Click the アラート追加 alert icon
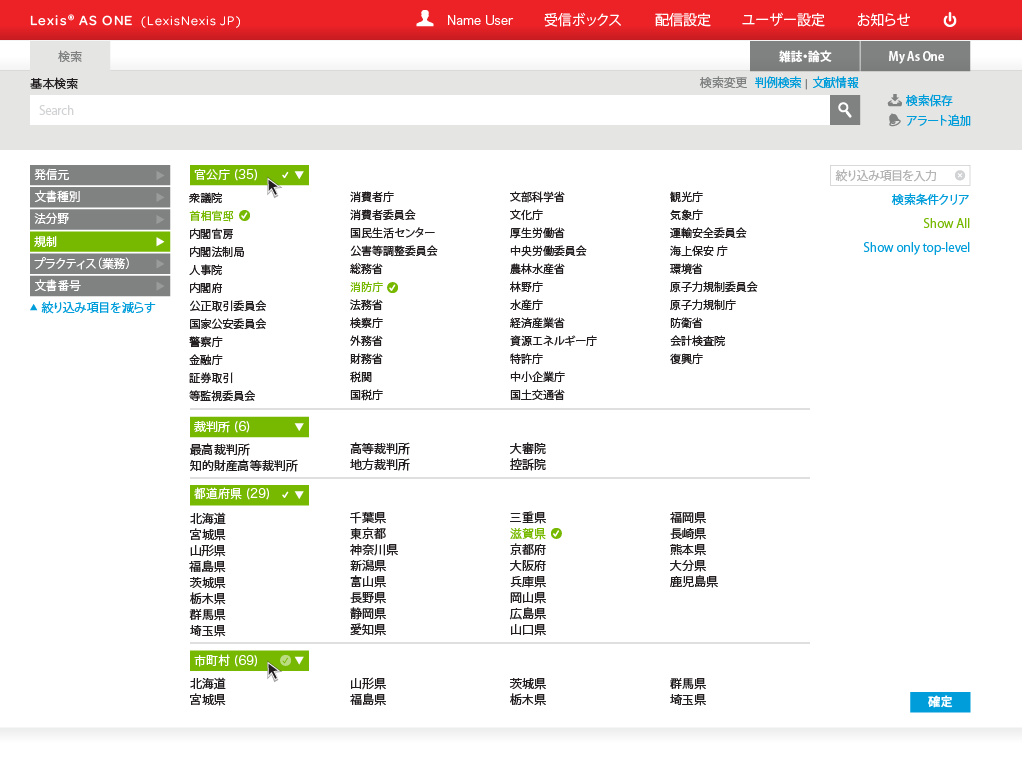1022x765 pixels. (895, 121)
